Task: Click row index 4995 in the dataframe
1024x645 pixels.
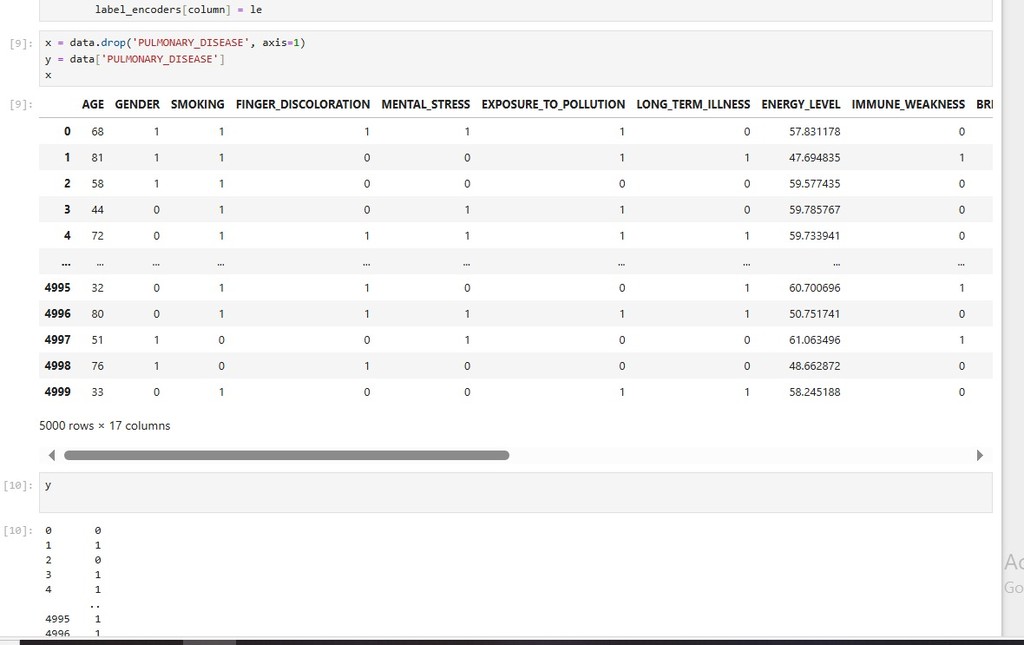Action: click(58, 287)
